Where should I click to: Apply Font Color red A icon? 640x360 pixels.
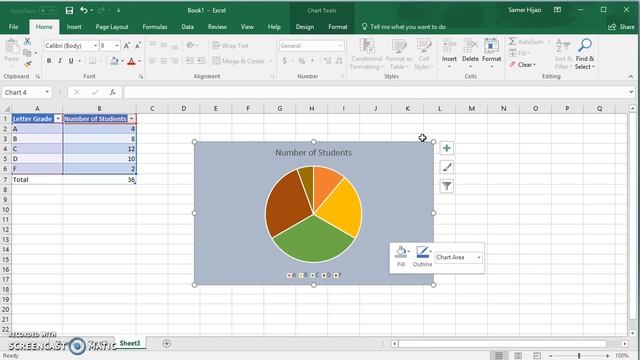[131, 61]
